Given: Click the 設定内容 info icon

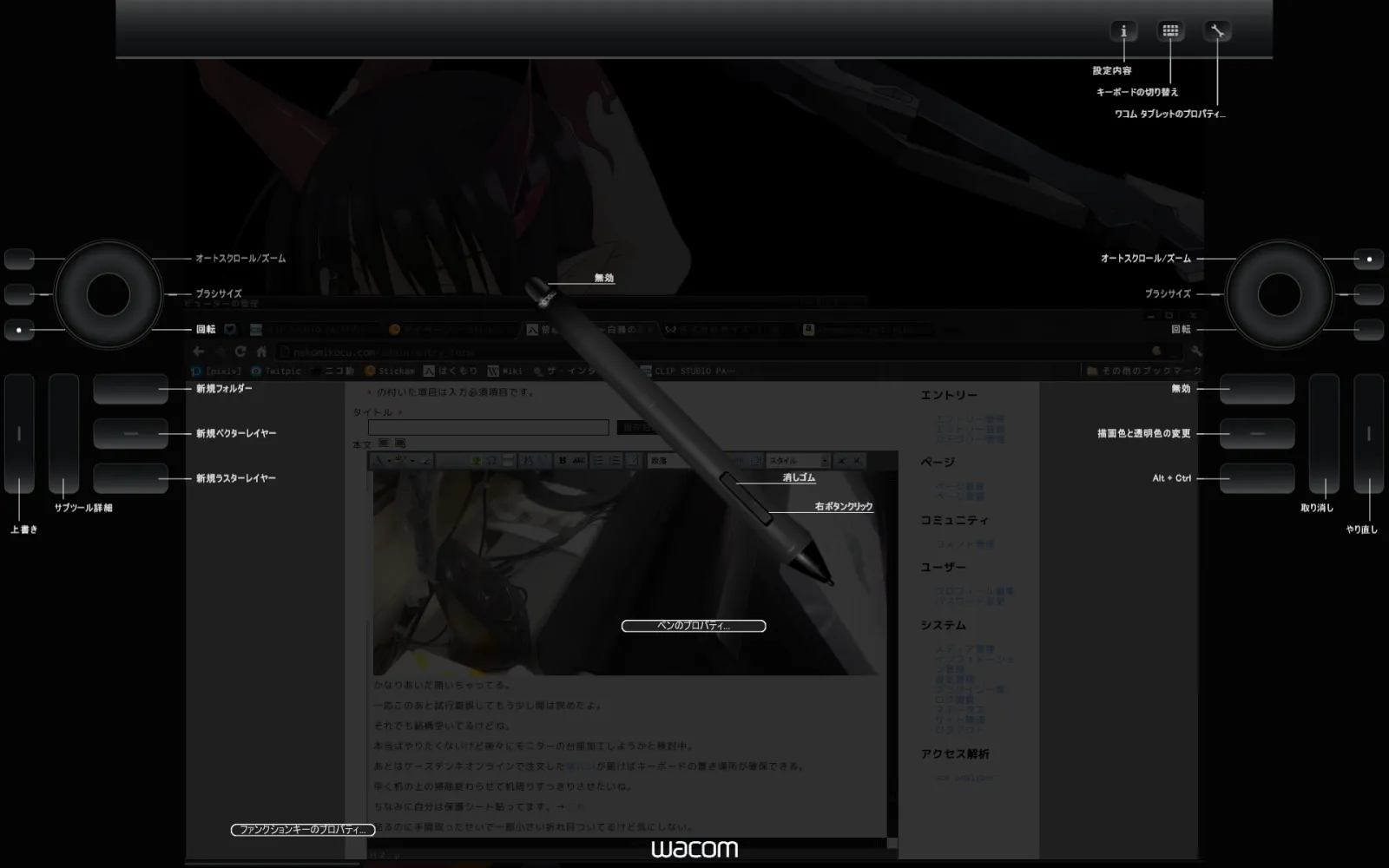Looking at the screenshot, I should [1123, 31].
